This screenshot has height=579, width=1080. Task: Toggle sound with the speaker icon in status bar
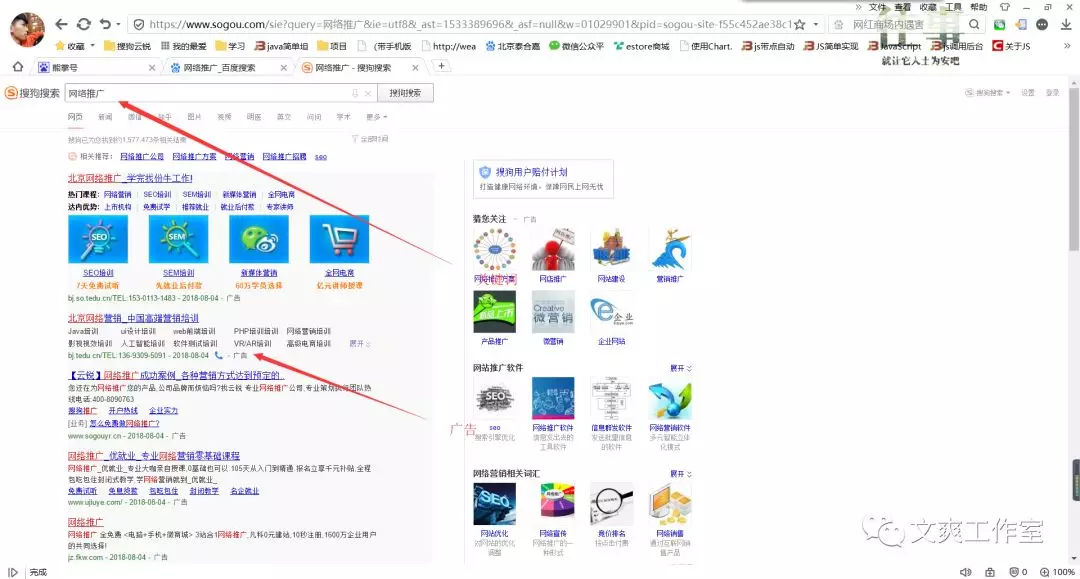966,572
